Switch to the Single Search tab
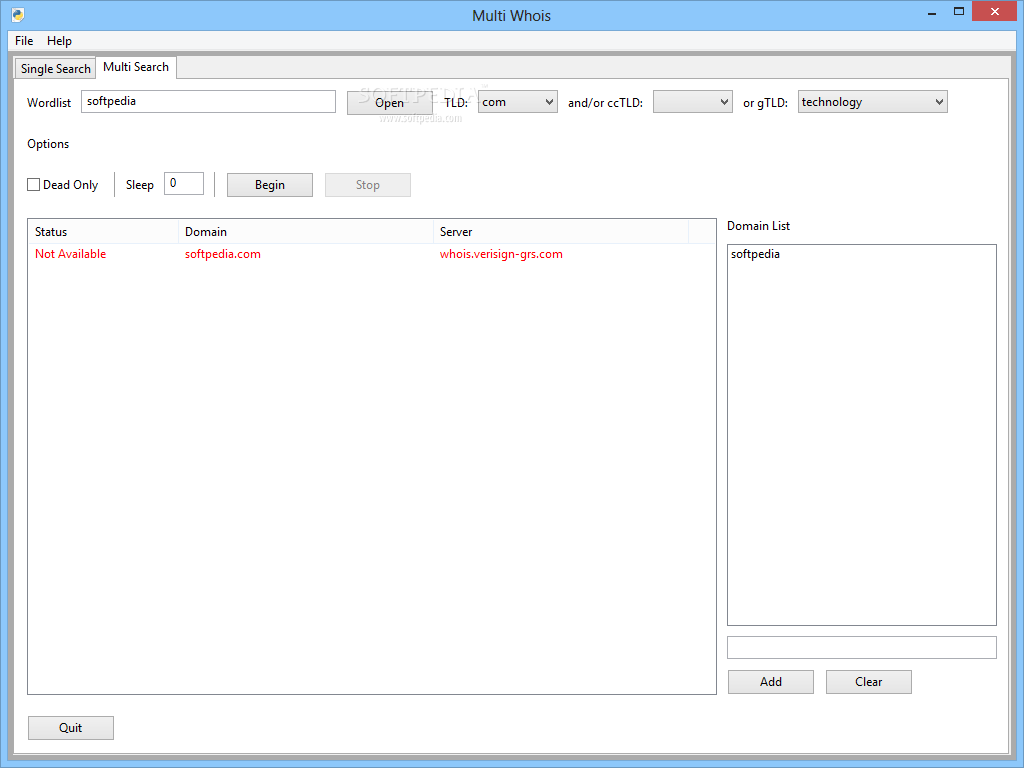This screenshot has height=768, width=1024. tap(56, 69)
